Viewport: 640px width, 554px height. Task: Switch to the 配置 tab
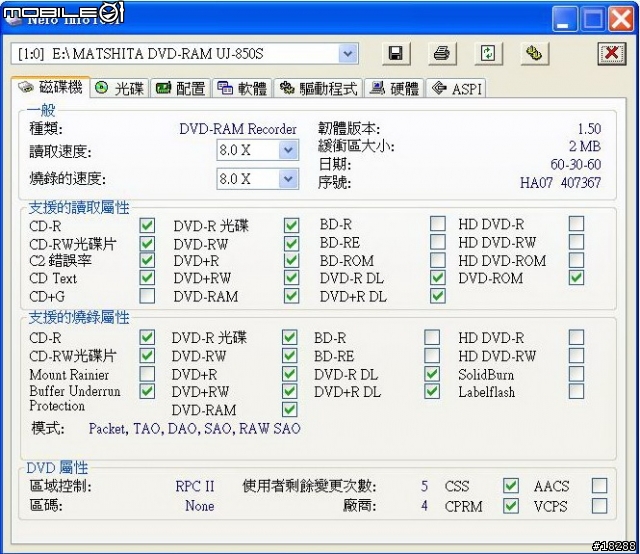[x=180, y=88]
